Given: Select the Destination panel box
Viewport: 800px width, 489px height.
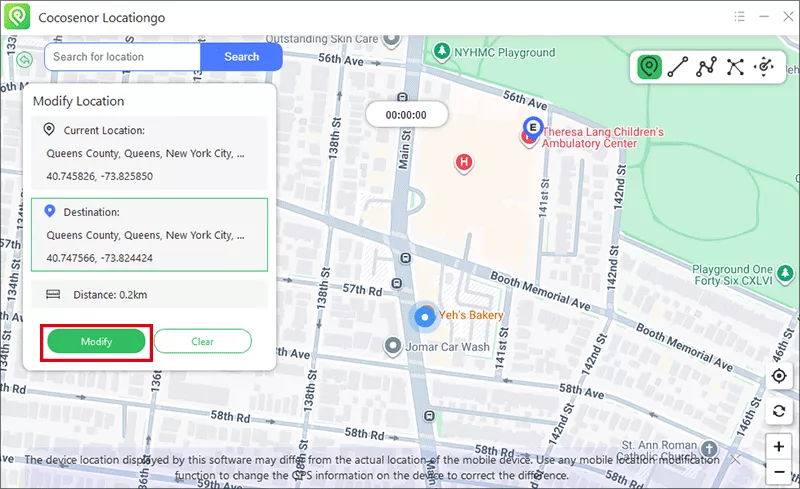Looking at the screenshot, I should (148, 235).
